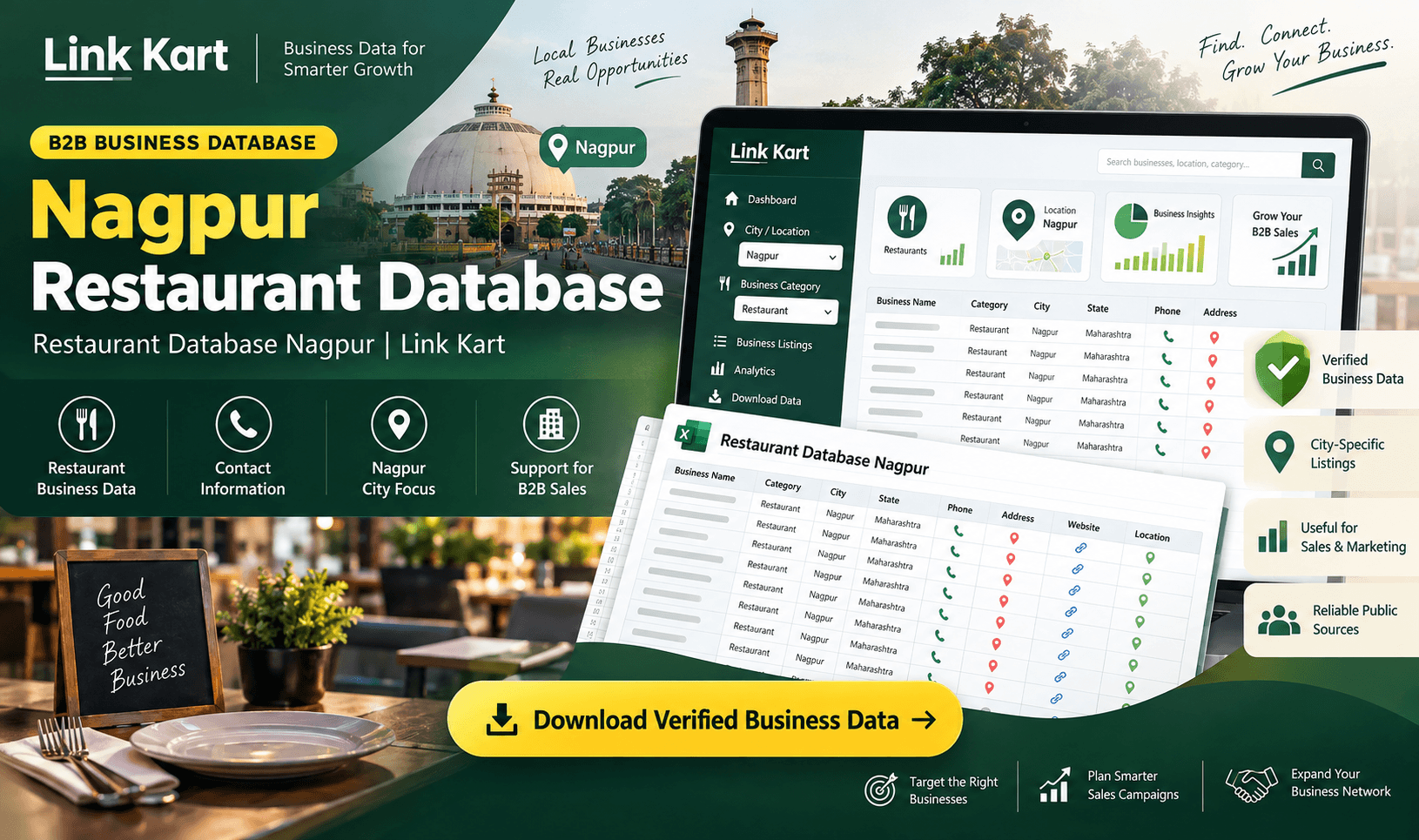This screenshot has width=1419, height=840.
Task: Click the Download Verified Business Data button
Action: point(704,719)
